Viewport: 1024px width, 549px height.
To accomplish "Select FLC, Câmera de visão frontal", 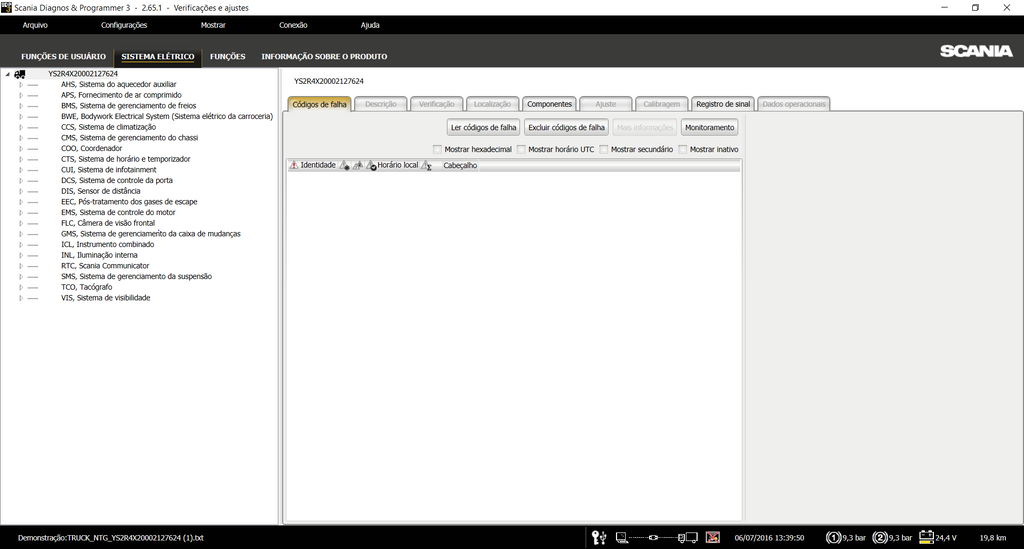I will [x=108, y=223].
